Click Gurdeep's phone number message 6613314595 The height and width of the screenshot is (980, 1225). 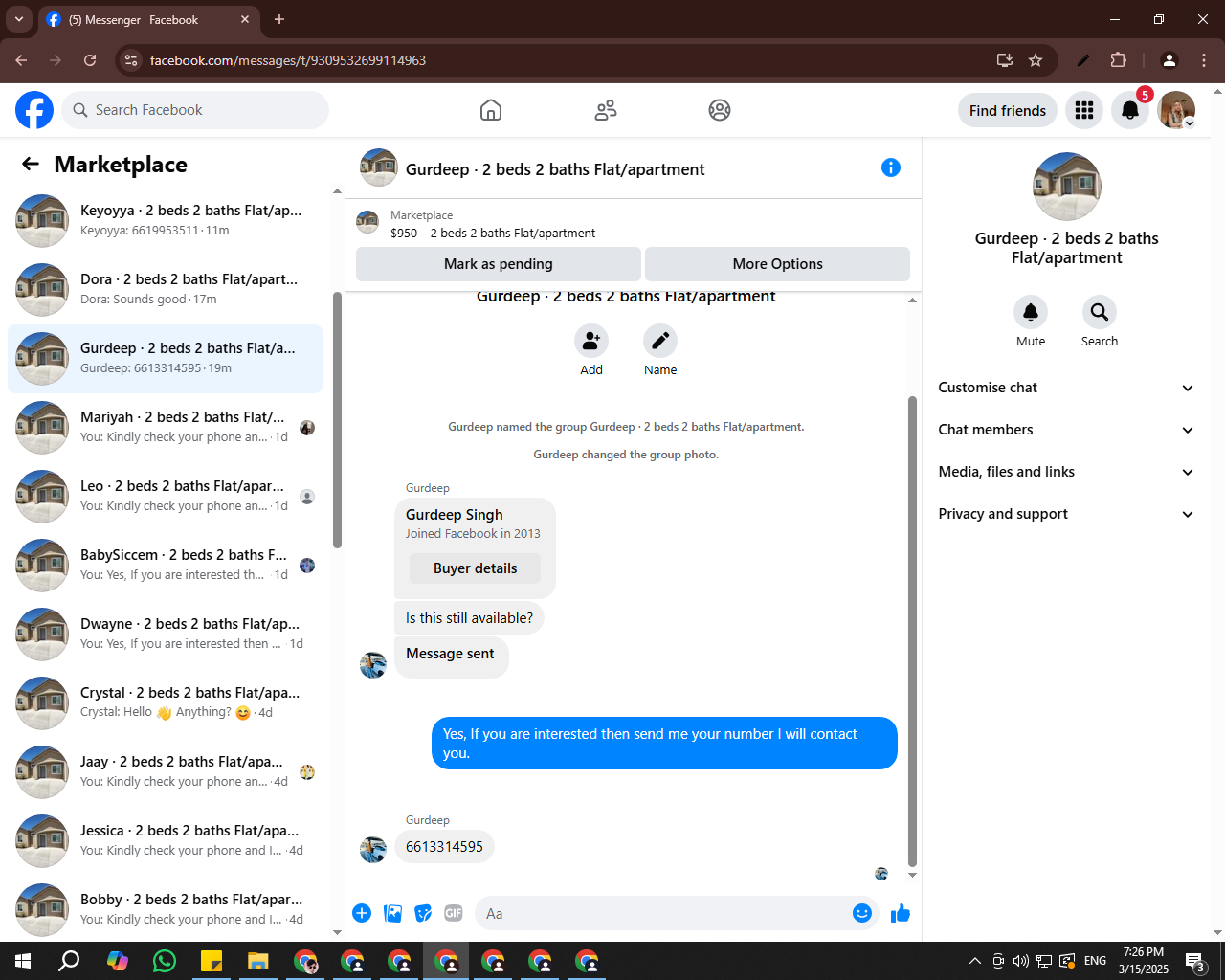click(x=444, y=847)
